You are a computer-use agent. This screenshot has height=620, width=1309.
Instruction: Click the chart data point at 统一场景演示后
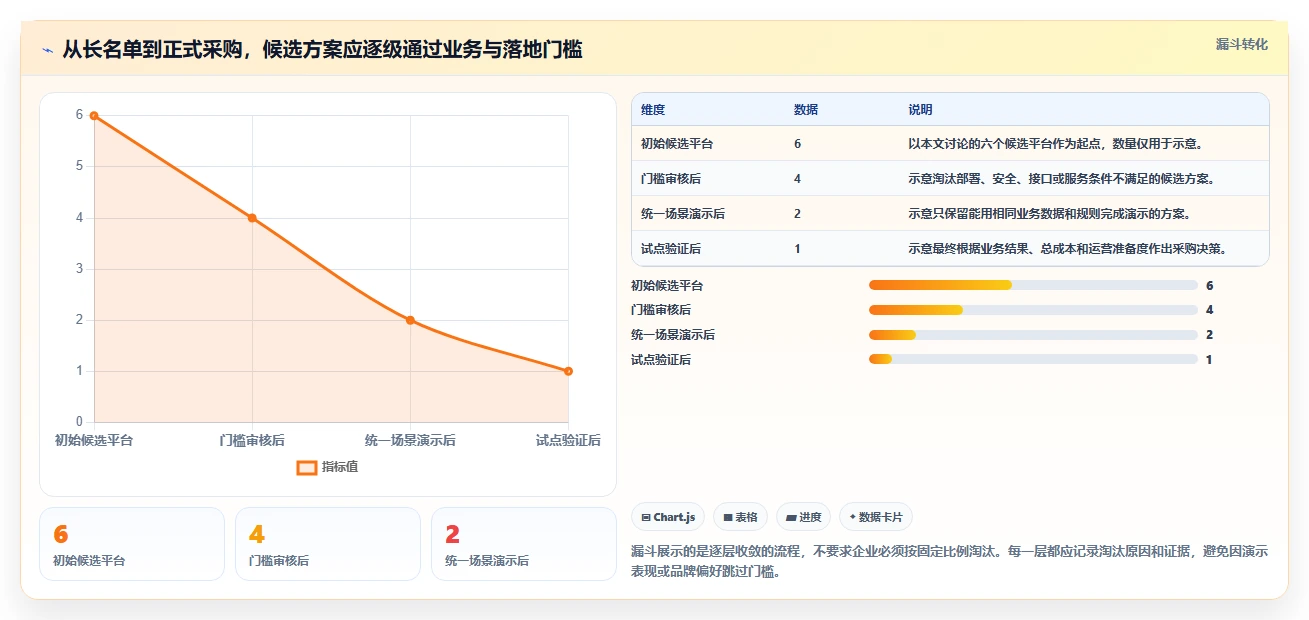coord(410,320)
